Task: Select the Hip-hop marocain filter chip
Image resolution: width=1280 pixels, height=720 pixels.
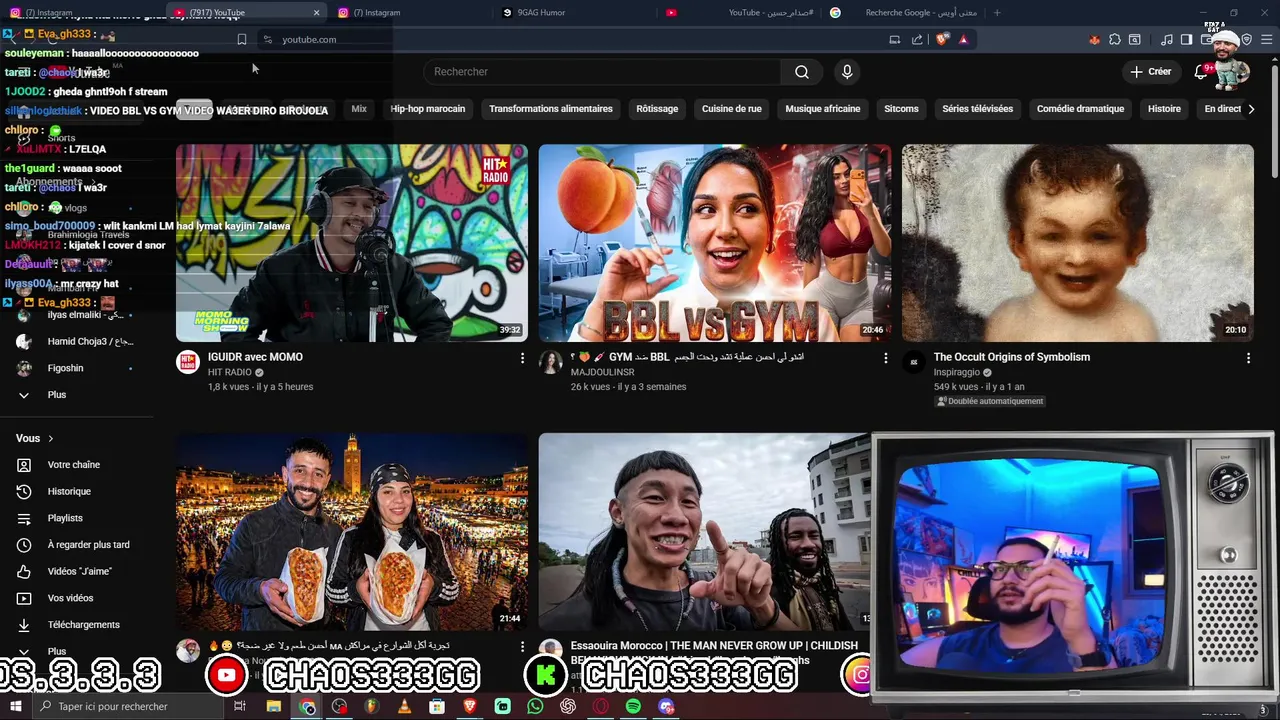Action: (x=428, y=109)
